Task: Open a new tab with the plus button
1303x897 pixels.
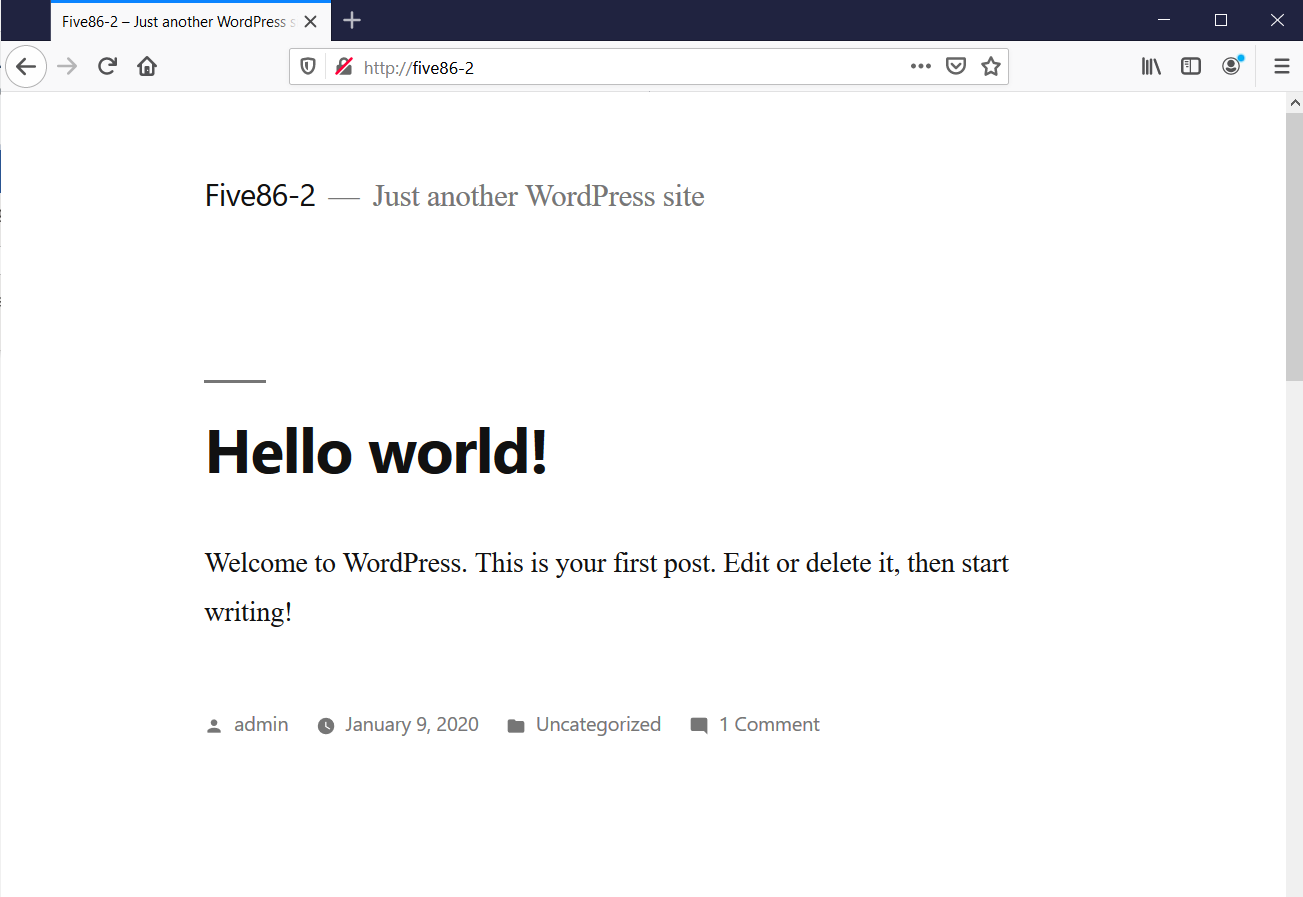Action: (352, 20)
